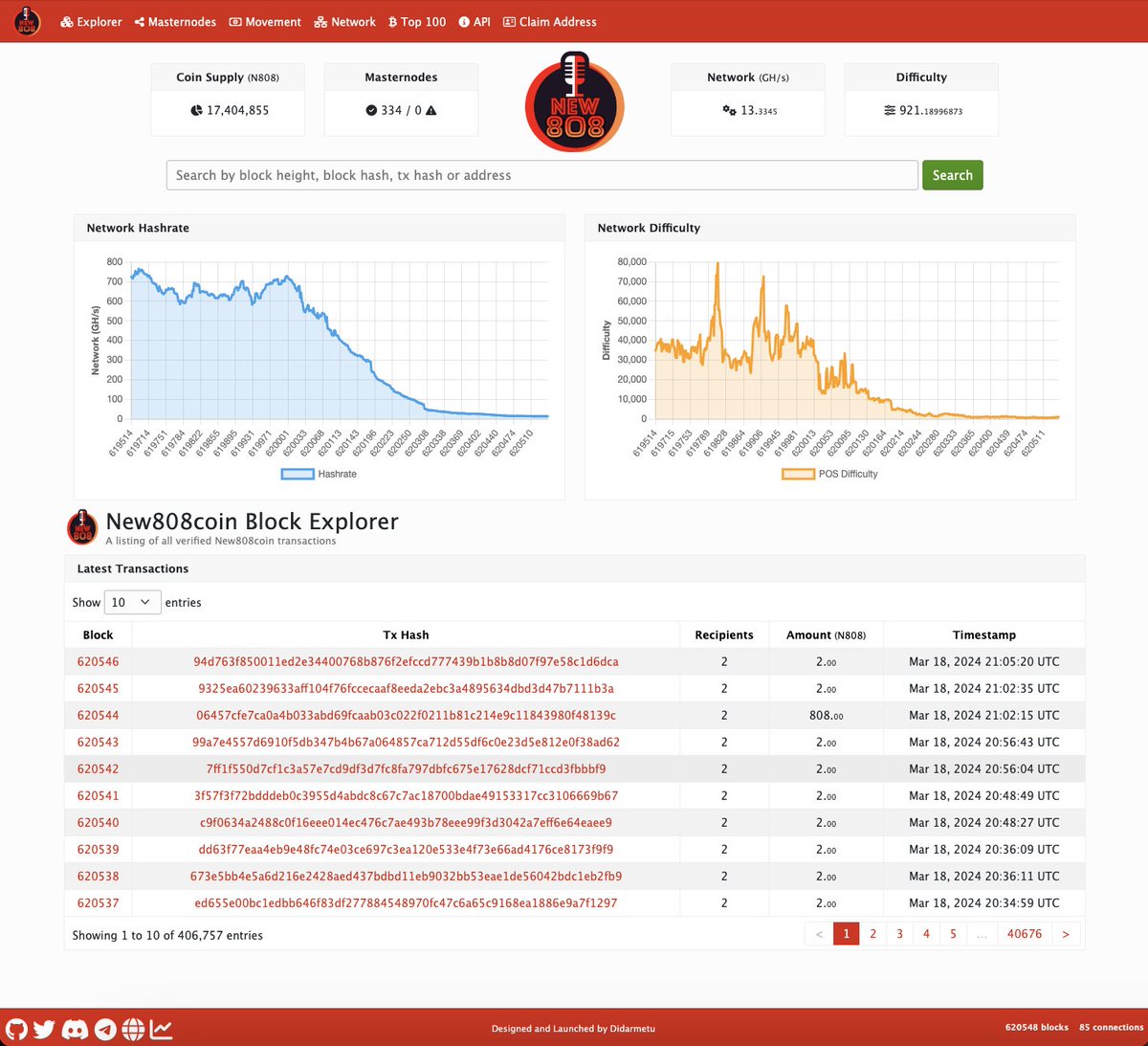Open the Masternodes page

coord(175,21)
